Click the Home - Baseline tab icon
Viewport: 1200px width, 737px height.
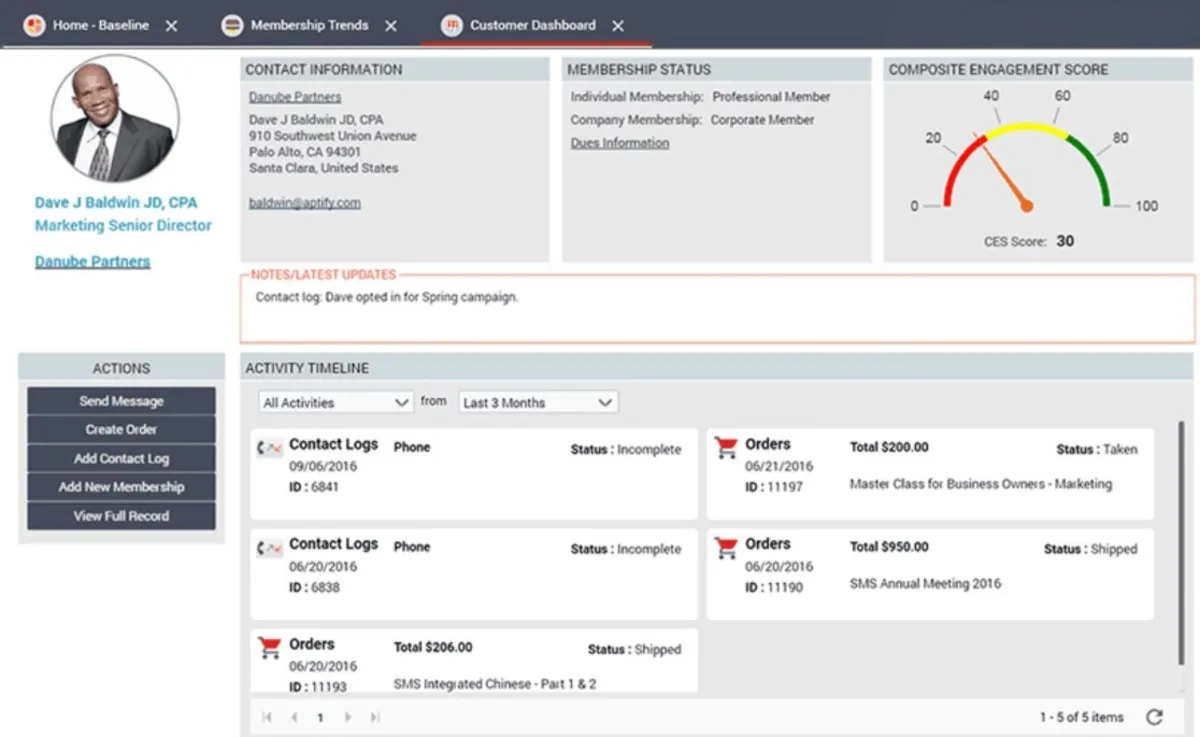pyautogui.click(x=35, y=25)
